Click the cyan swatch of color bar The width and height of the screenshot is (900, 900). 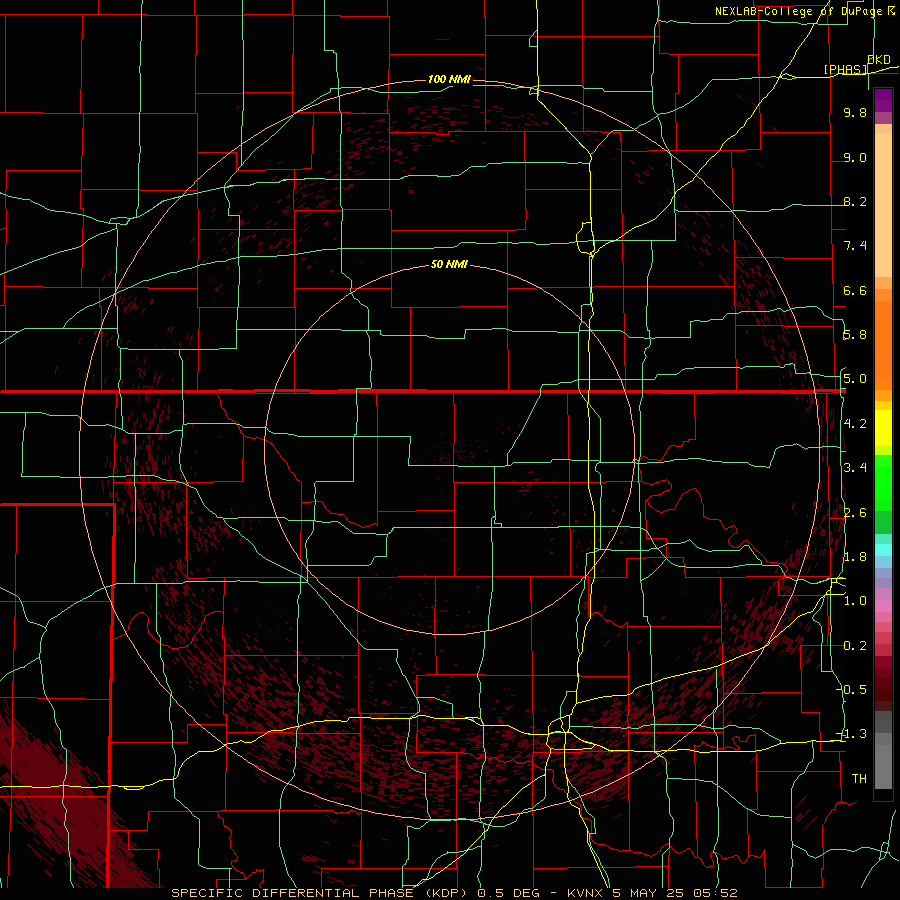(883, 550)
